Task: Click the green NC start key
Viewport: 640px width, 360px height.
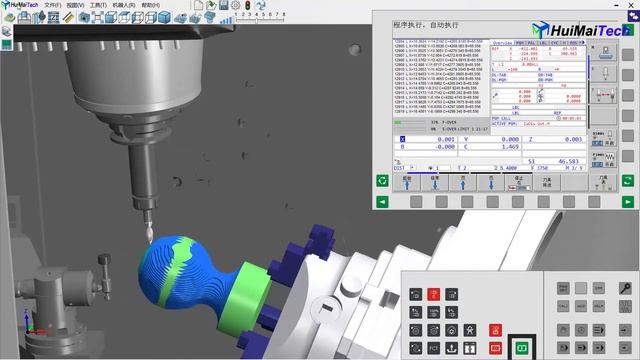Action: coord(522,348)
